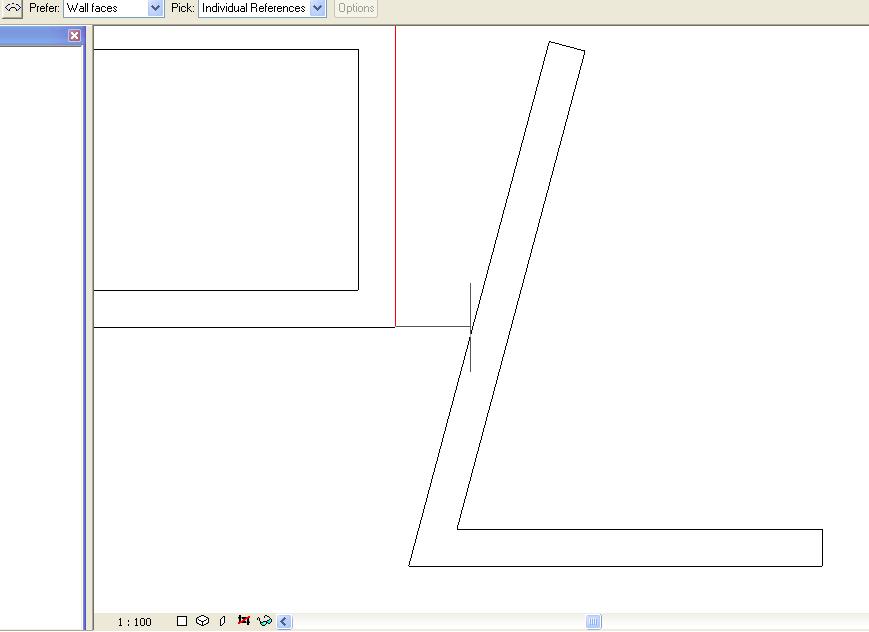Toggle the Shadows icon in view bar
Viewport: 869px width, 632px height.
(222, 621)
